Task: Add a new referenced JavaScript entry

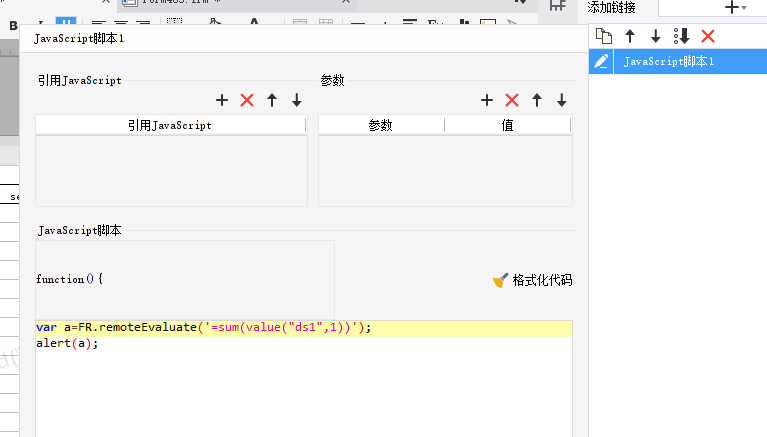Action: tap(222, 100)
